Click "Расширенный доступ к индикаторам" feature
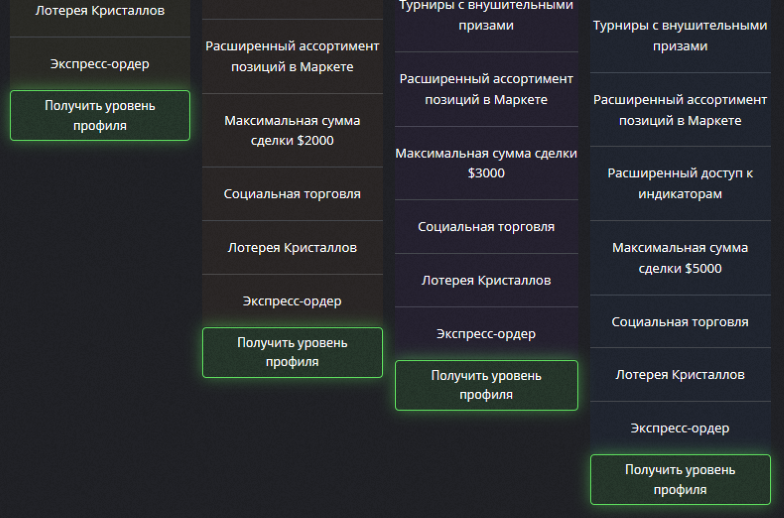Viewport: 784px width, 518px height. tap(680, 183)
